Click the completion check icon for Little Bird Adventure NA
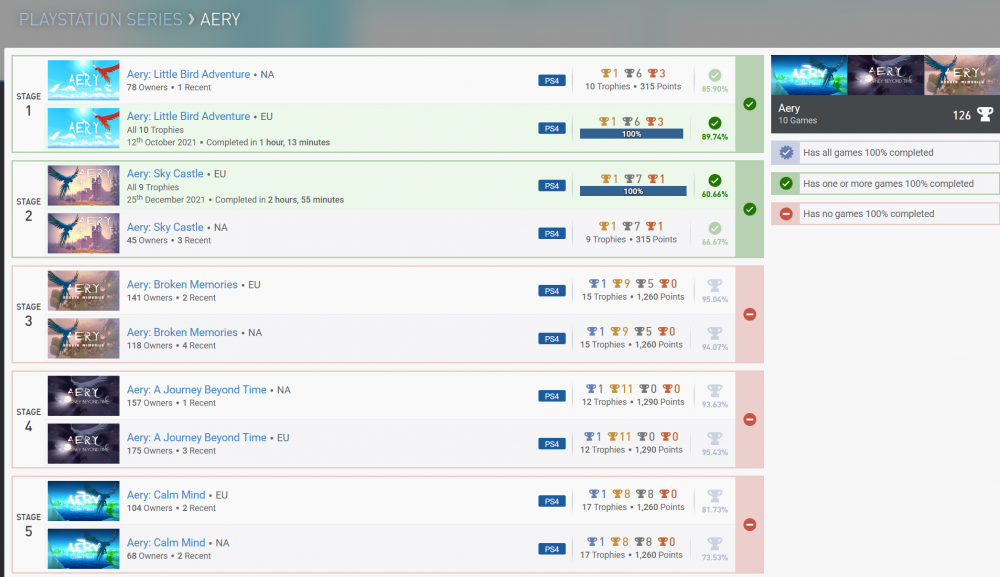This screenshot has height=577, width=1000. pyautogui.click(x=714, y=75)
